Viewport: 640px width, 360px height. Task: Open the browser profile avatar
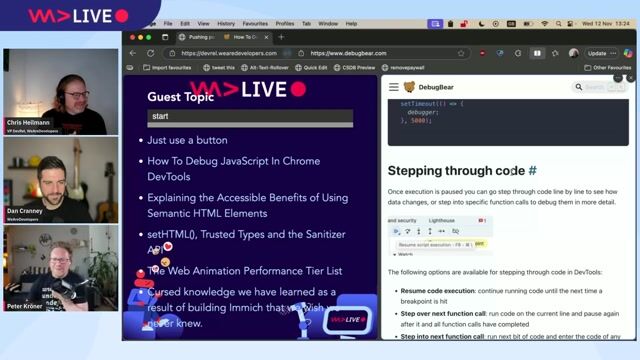pos(573,53)
